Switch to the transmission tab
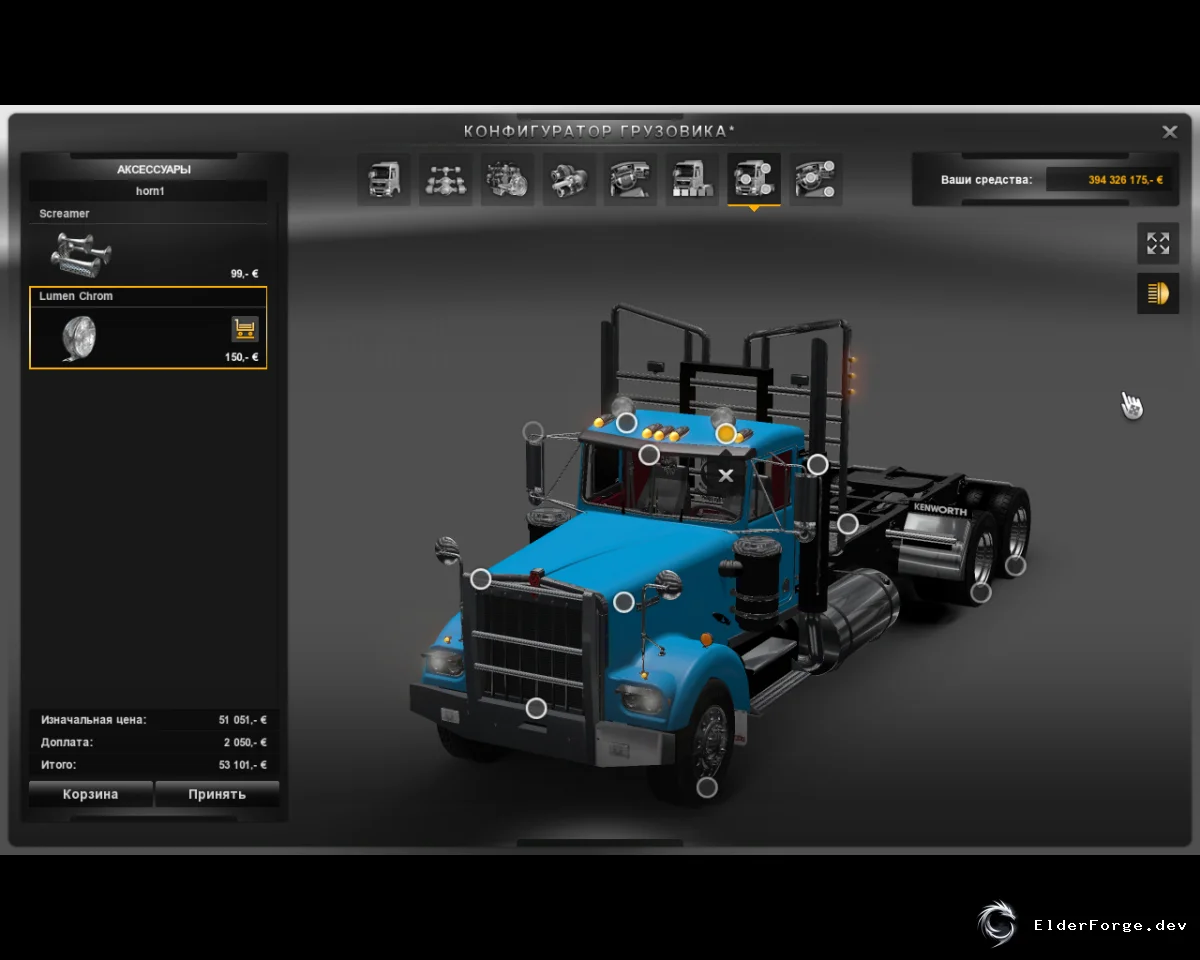Image resolution: width=1200 pixels, height=960 pixels. [x=570, y=180]
